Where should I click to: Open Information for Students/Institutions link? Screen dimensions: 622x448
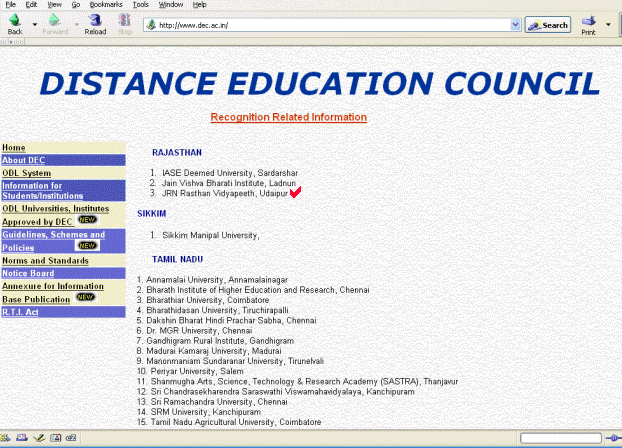point(42,190)
